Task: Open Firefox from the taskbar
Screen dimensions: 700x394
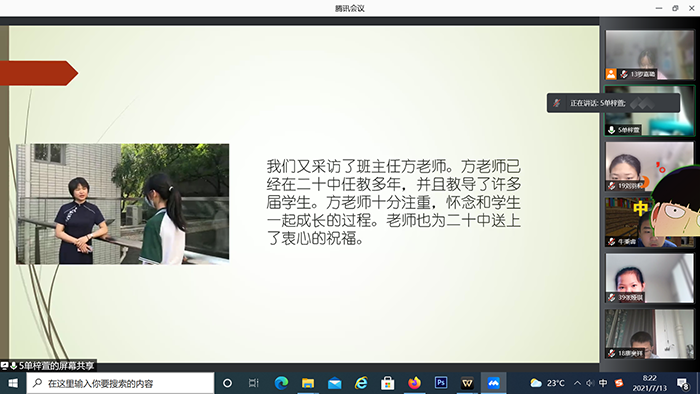Action: [x=414, y=383]
